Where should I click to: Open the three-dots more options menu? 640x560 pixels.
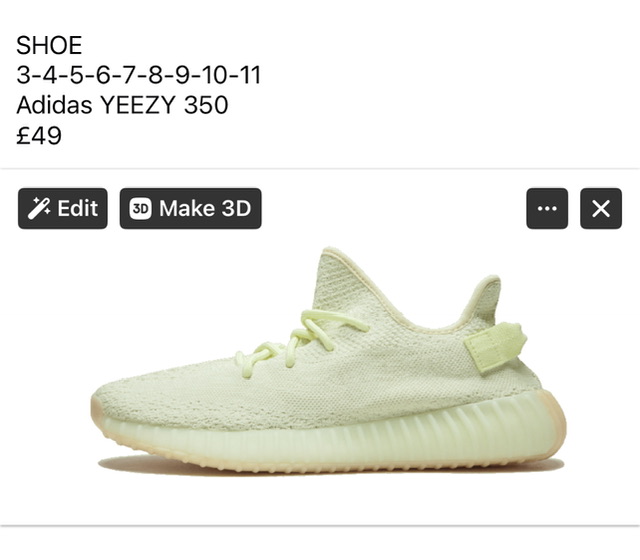(547, 209)
